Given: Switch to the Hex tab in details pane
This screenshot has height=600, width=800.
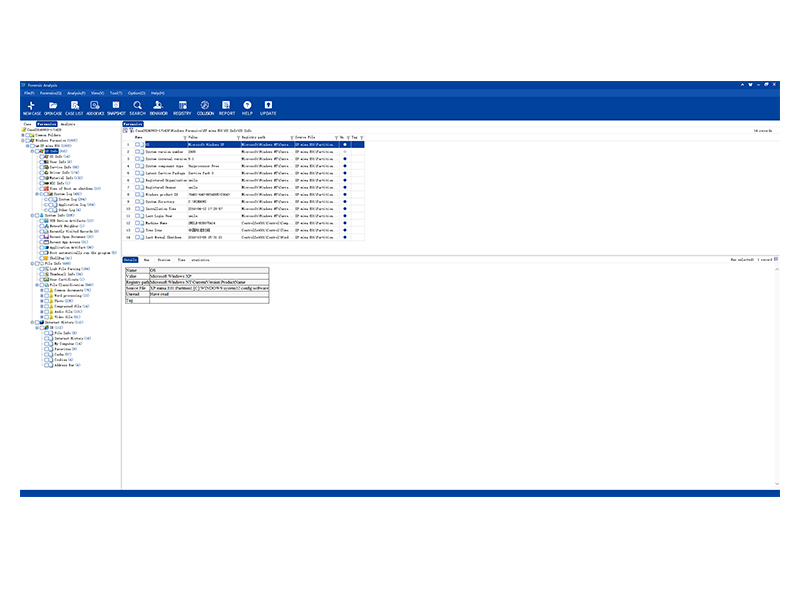Looking at the screenshot, I should (146, 260).
